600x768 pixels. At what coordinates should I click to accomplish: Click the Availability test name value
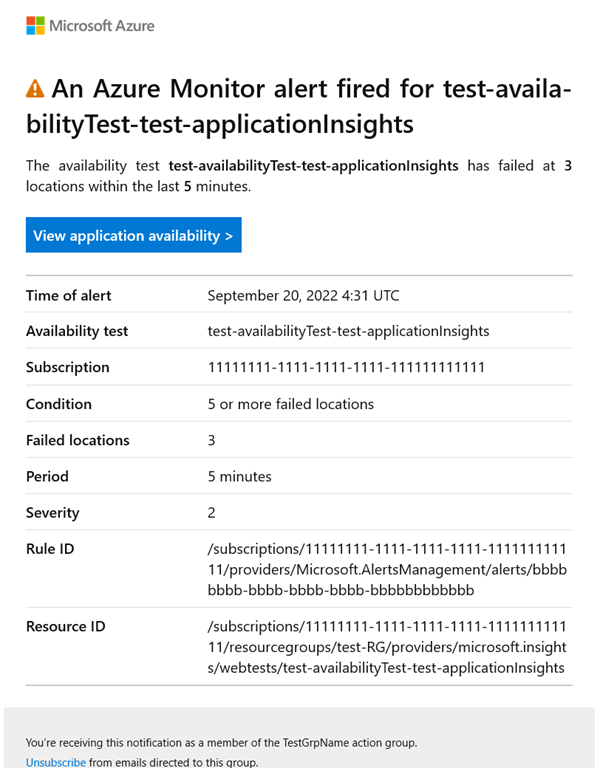pos(348,331)
